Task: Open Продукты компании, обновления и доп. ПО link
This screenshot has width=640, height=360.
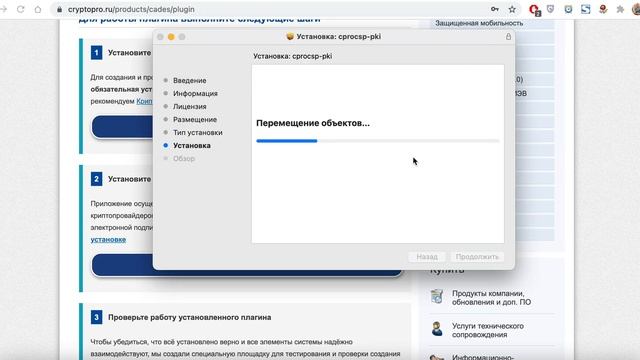Action: click(x=491, y=298)
